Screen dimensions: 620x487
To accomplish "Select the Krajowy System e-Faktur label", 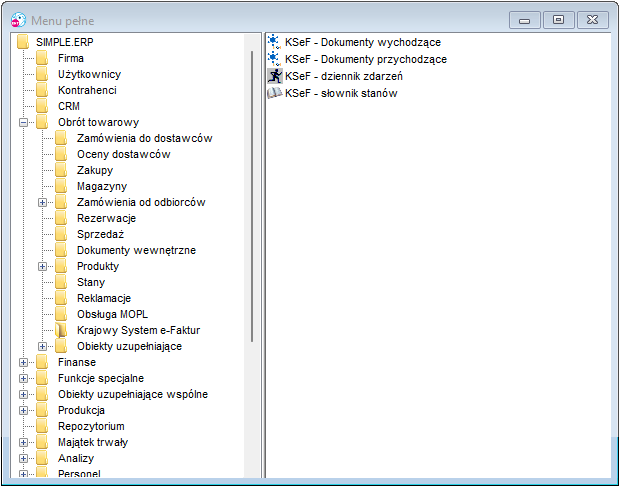I will pyautogui.click(x=138, y=330).
